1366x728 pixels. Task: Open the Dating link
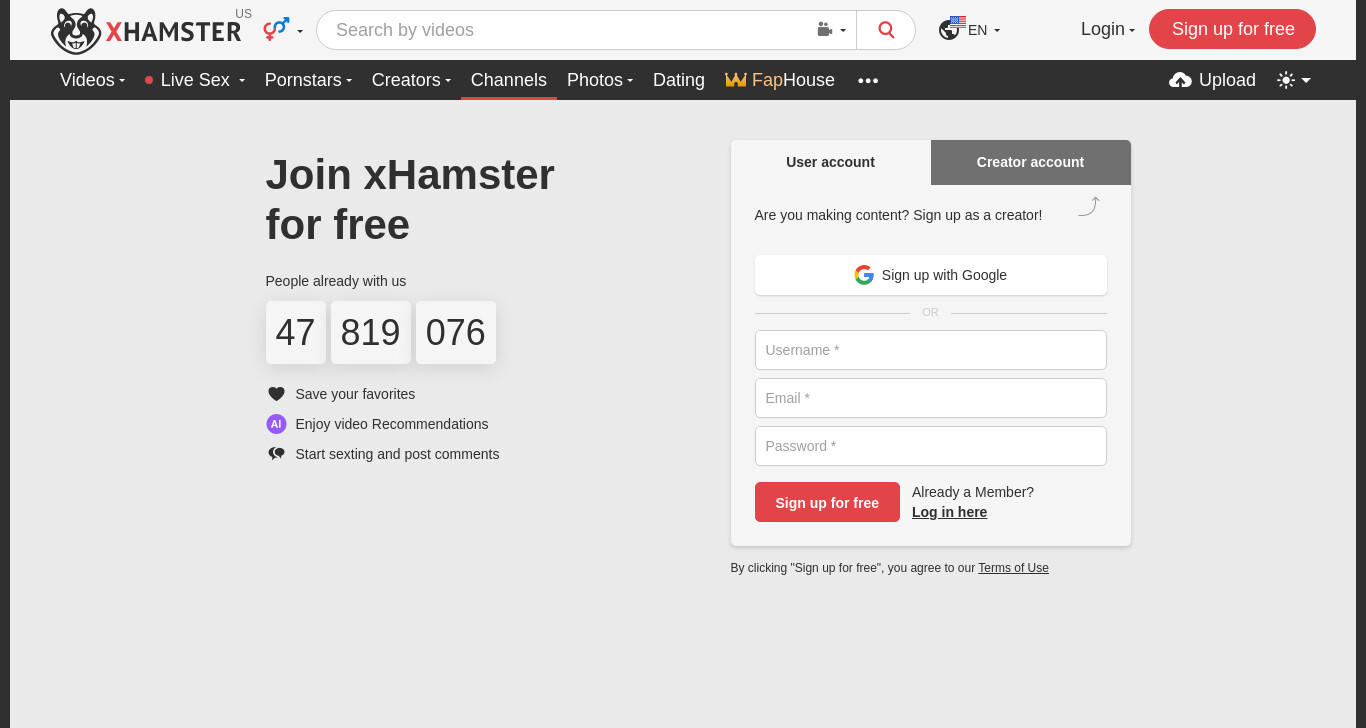tap(679, 80)
